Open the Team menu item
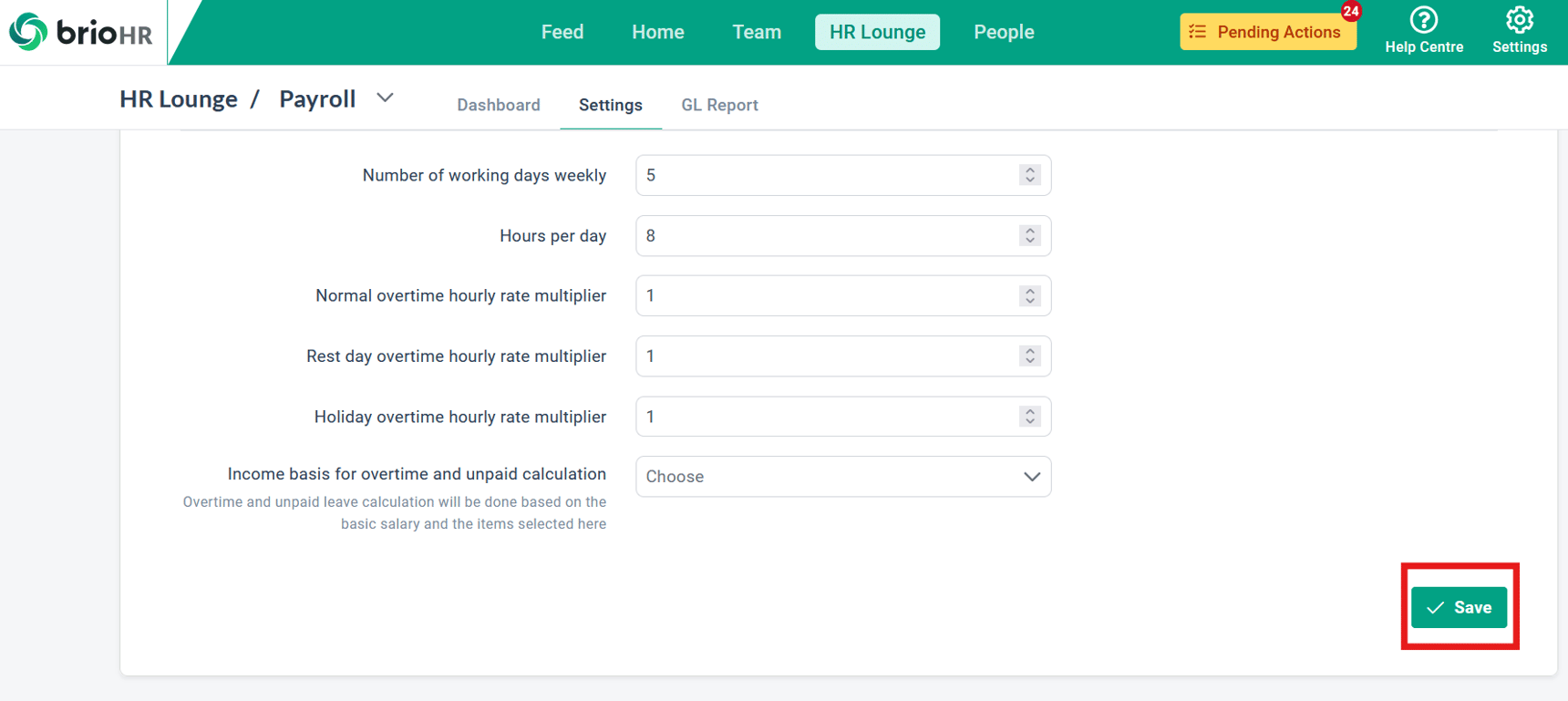1568x701 pixels. click(x=757, y=32)
